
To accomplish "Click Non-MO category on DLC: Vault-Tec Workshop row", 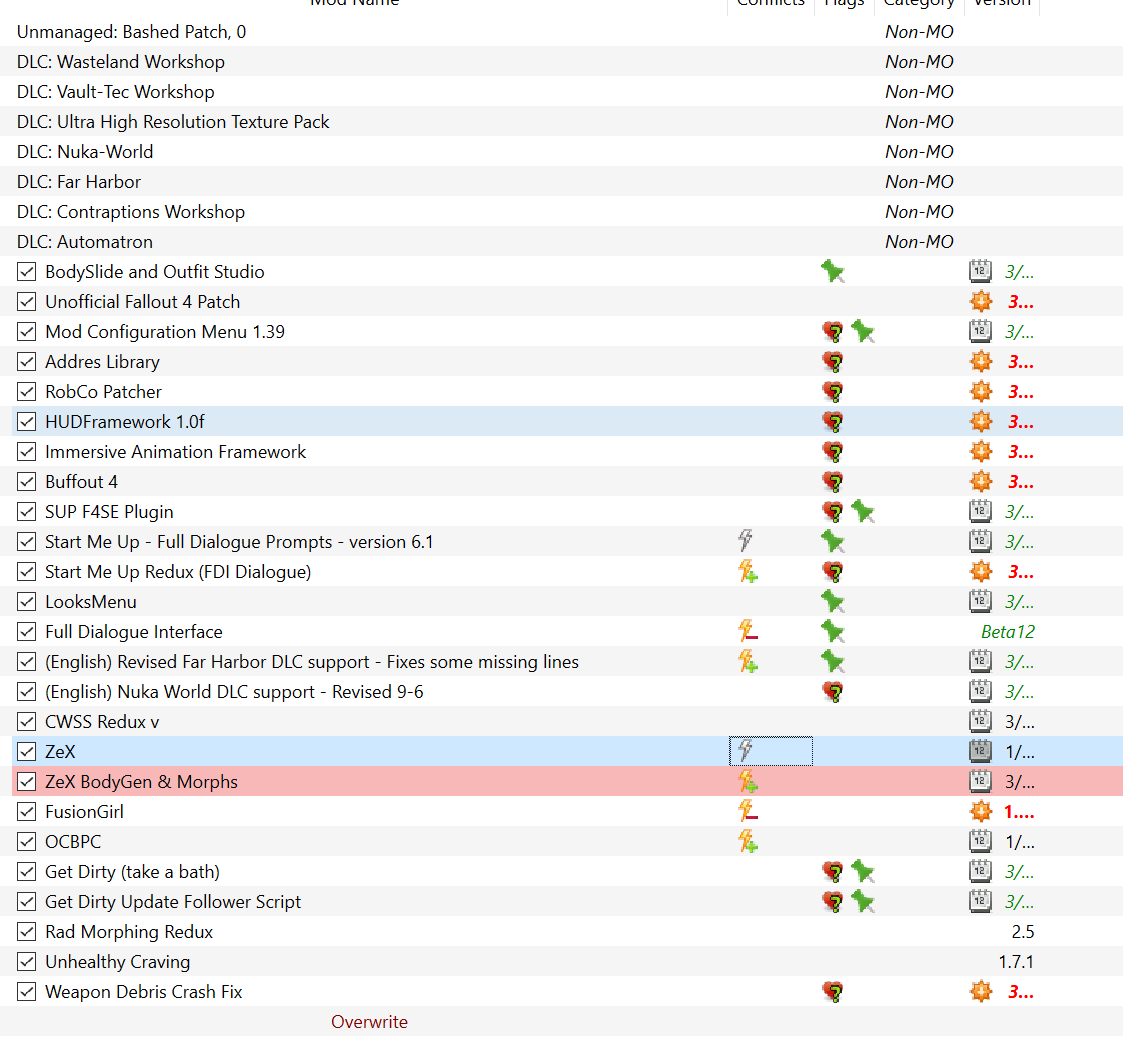I will tap(919, 92).
